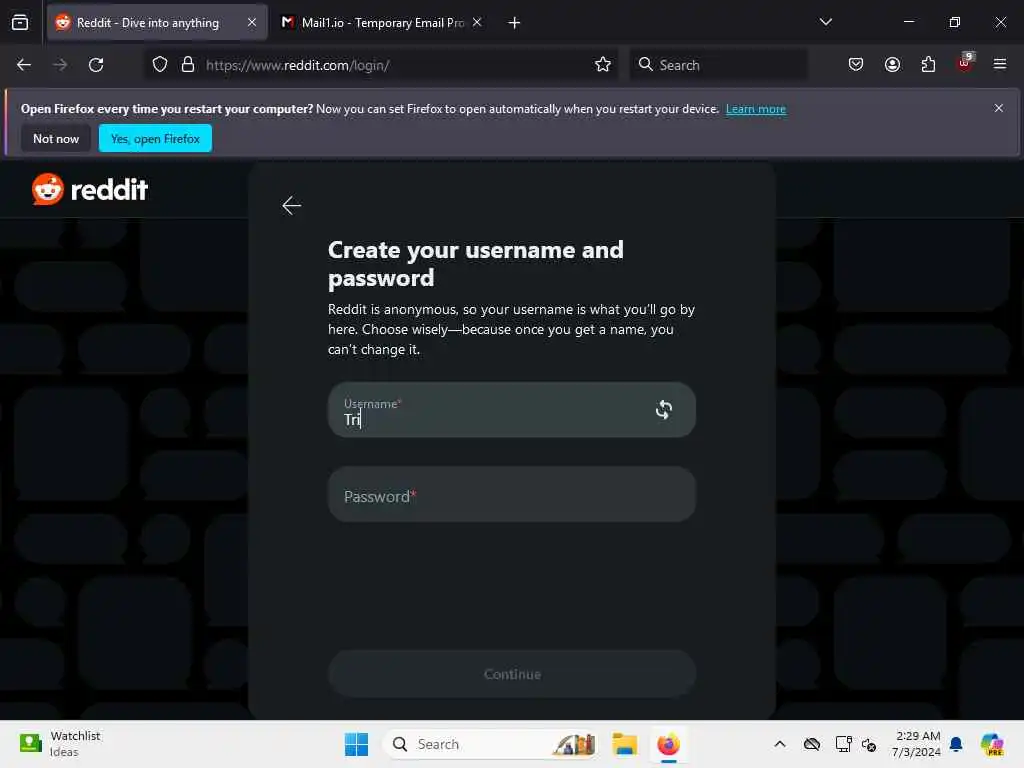Open the notifications bell icon
The width and height of the screenshot is (1024, 768).
pos(956,744)
